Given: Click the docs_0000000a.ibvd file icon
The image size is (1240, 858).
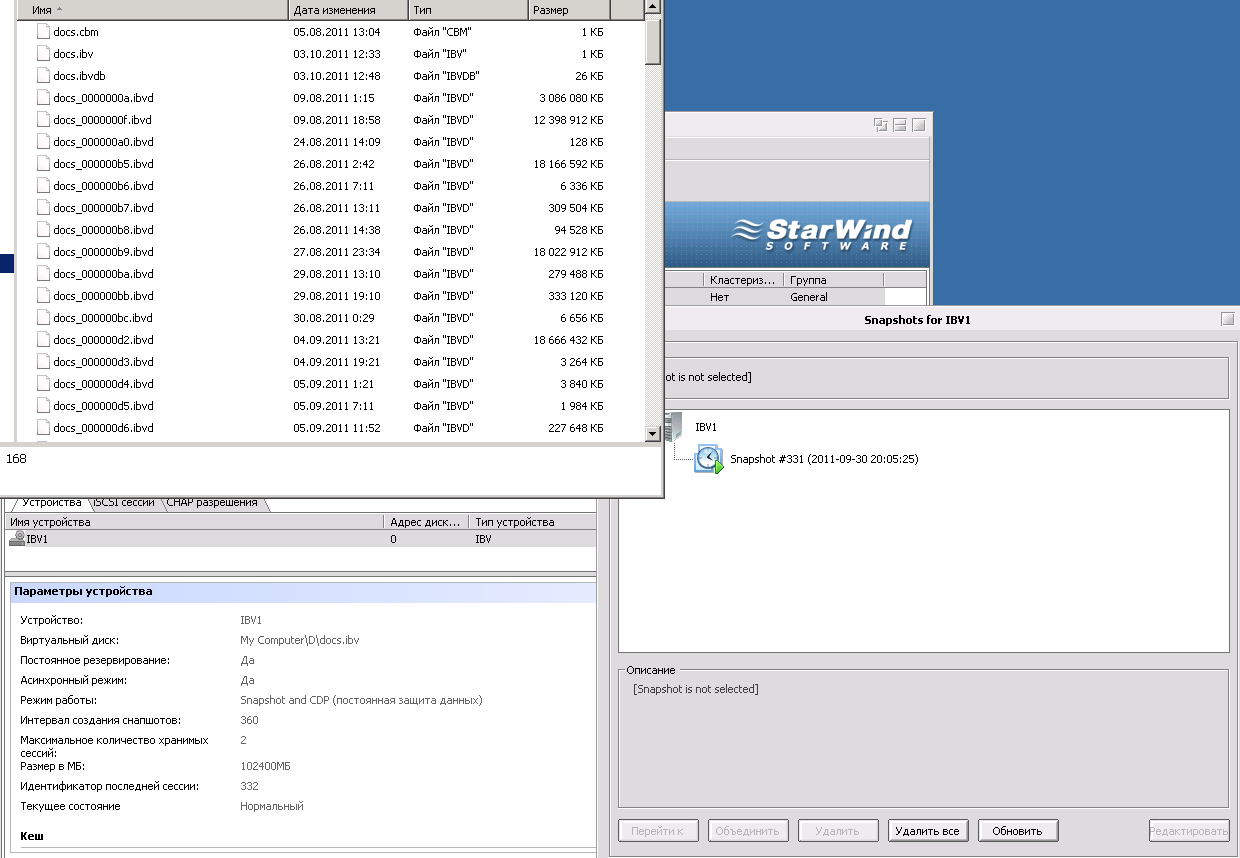Looking at the screenshot, I should tap(43, 98).
